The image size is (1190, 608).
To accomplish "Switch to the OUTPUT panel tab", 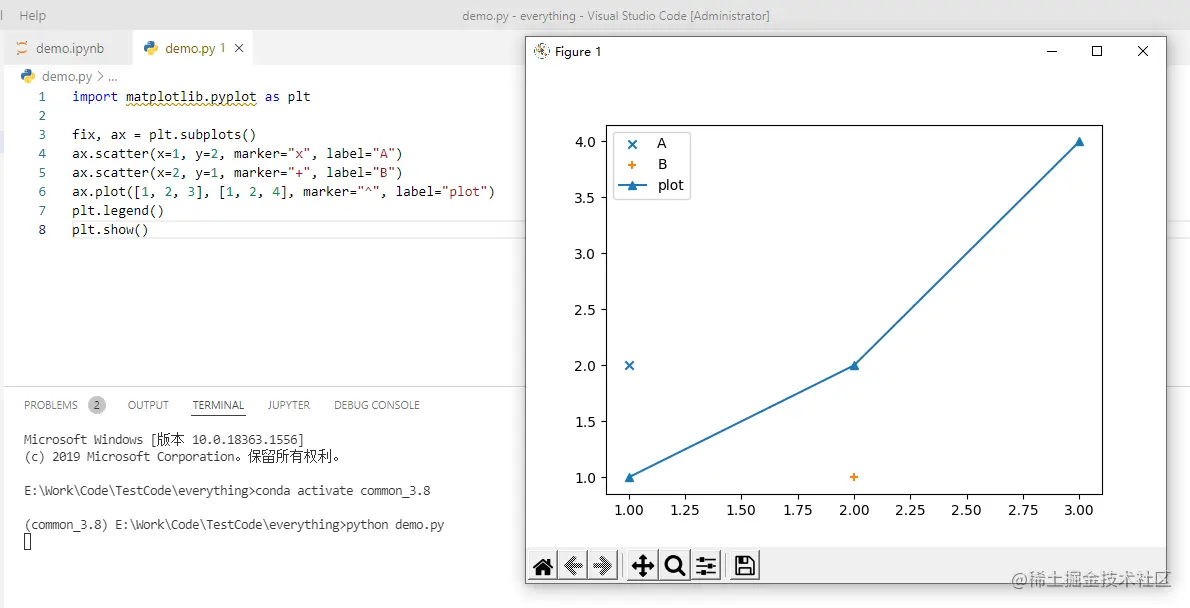I will (148, 405).
